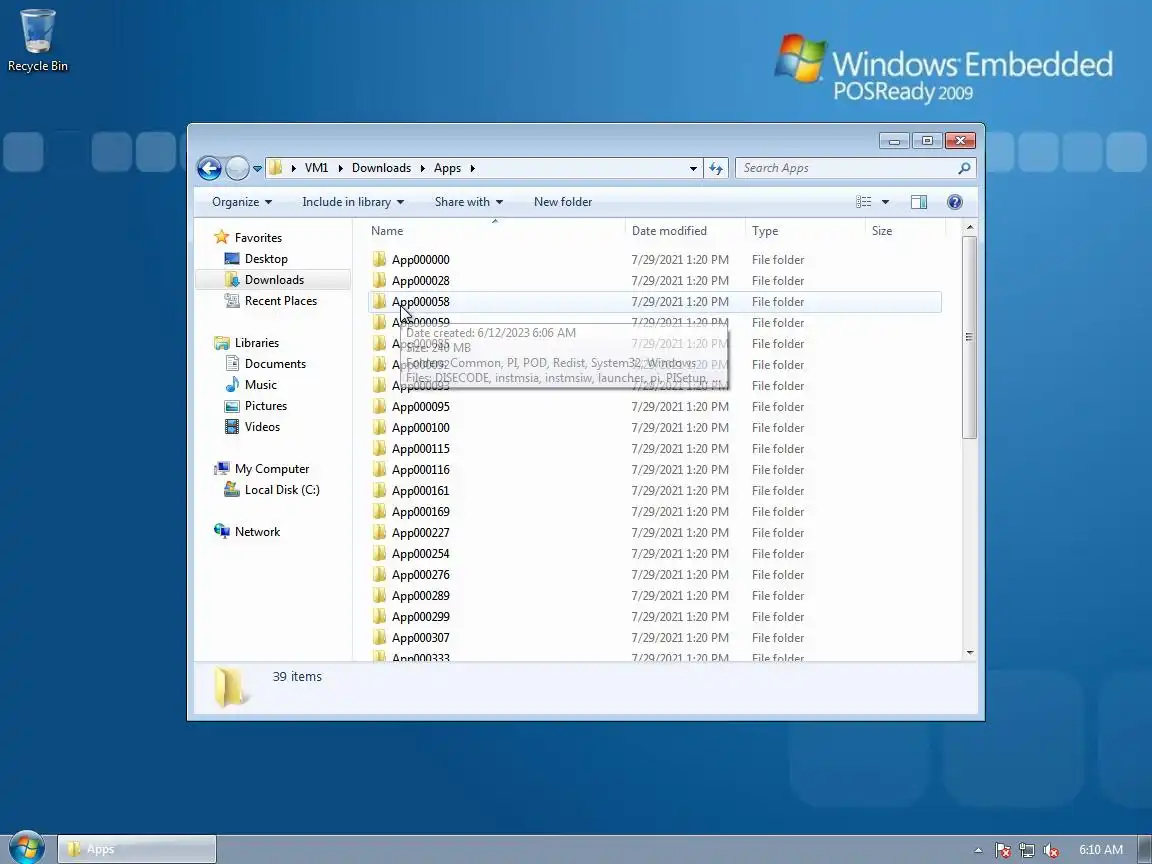
Task: Select the App000227 folder icon
Action: point(379,533)
